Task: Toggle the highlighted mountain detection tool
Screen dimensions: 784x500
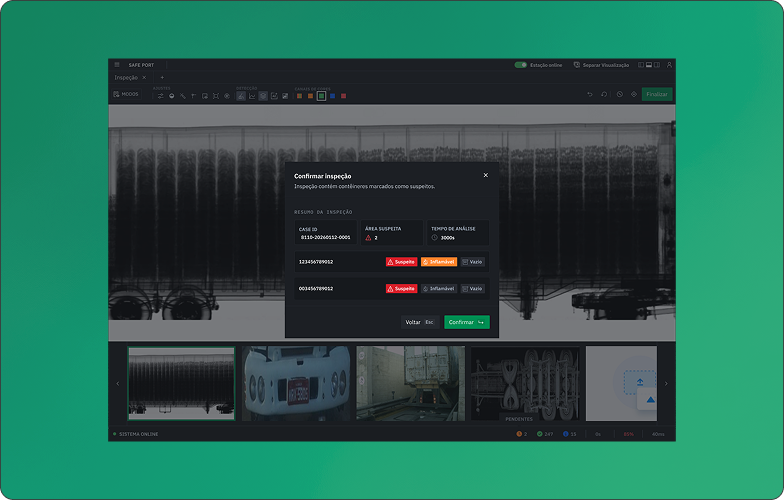Action: (241, 96)
